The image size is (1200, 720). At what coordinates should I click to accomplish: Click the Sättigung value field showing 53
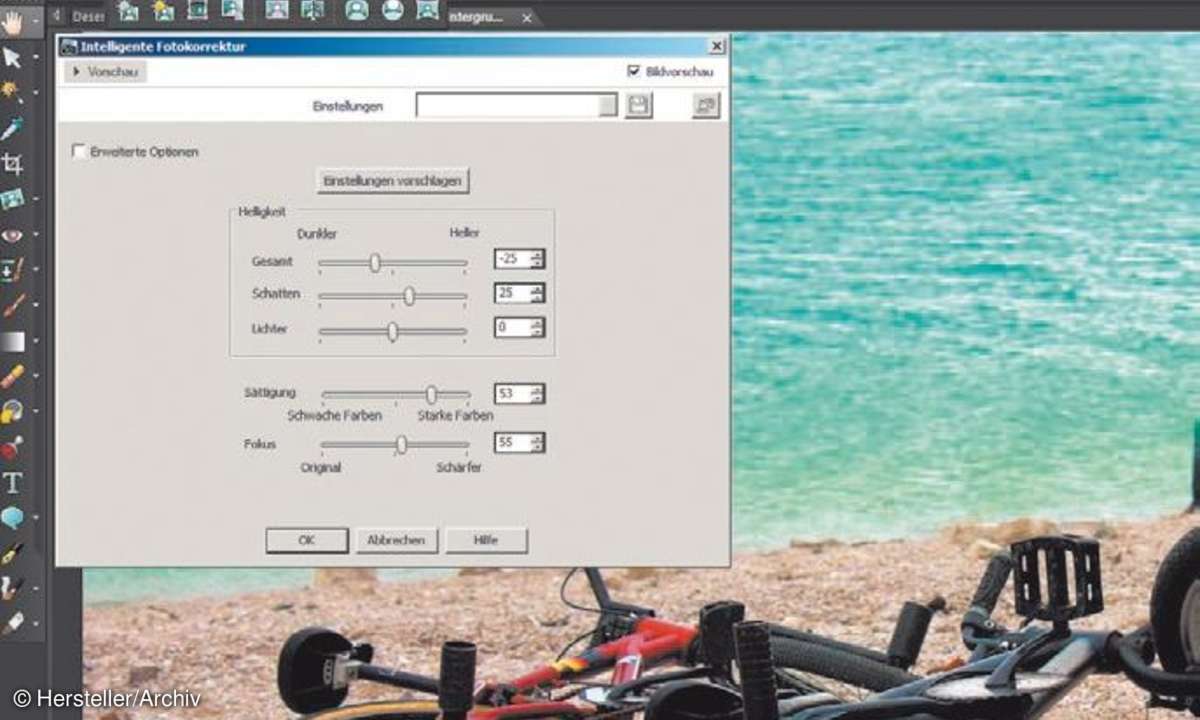pyautogui.click(x=512, y=394)
